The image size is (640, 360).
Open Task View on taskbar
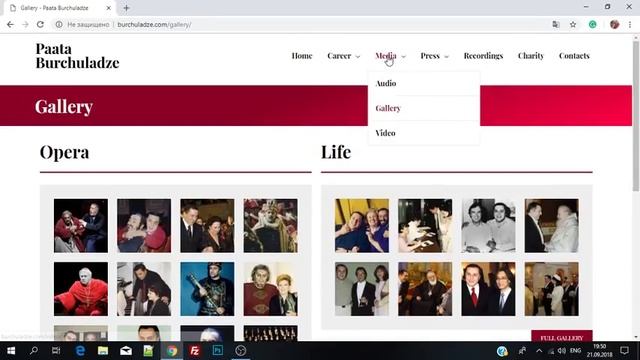56,351
